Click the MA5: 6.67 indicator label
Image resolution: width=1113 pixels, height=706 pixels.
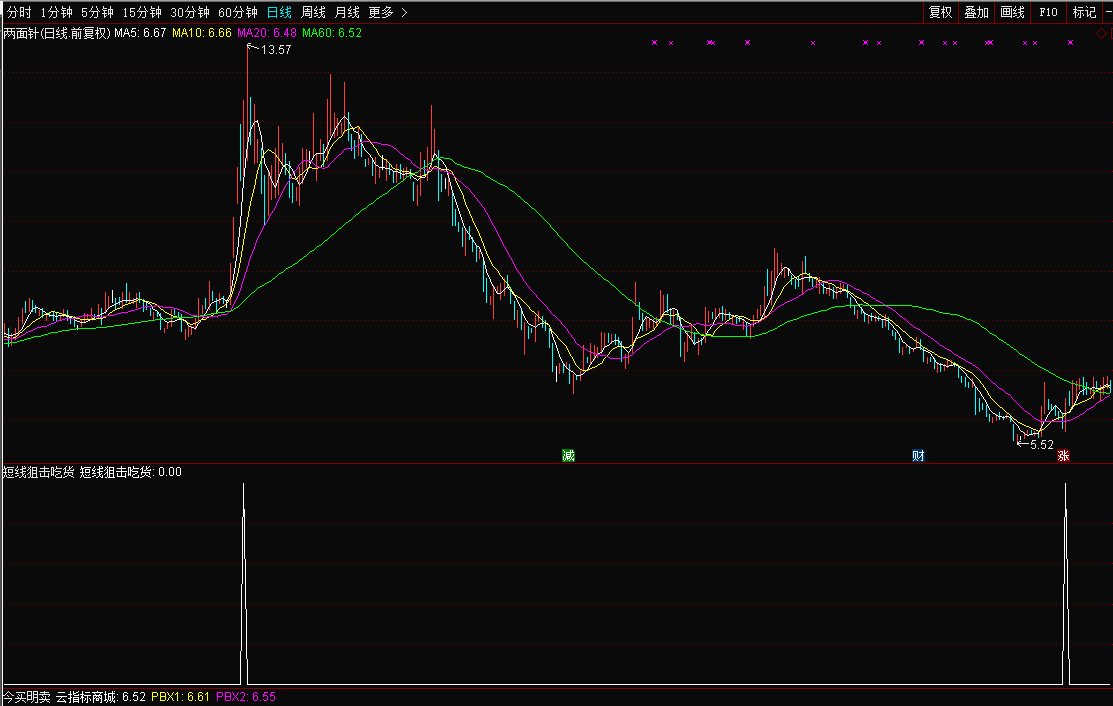pyautogui.click(x=140, y=33)
